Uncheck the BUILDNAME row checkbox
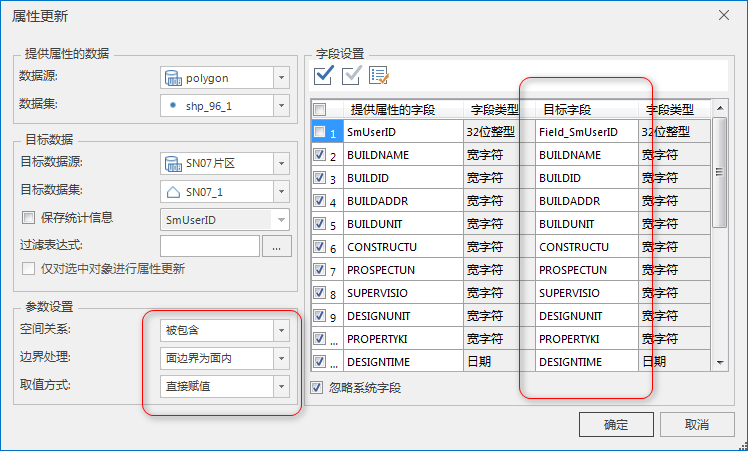The height and width of the screenshot is (451, 748). point(320,155)
